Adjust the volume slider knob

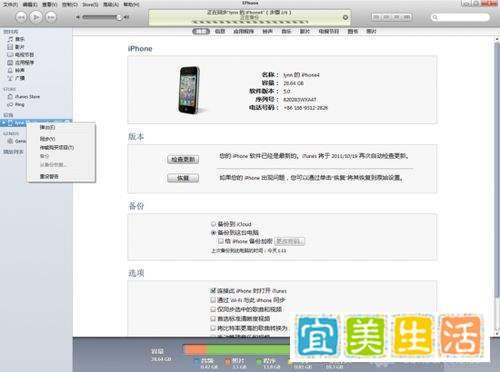[119, 17]
